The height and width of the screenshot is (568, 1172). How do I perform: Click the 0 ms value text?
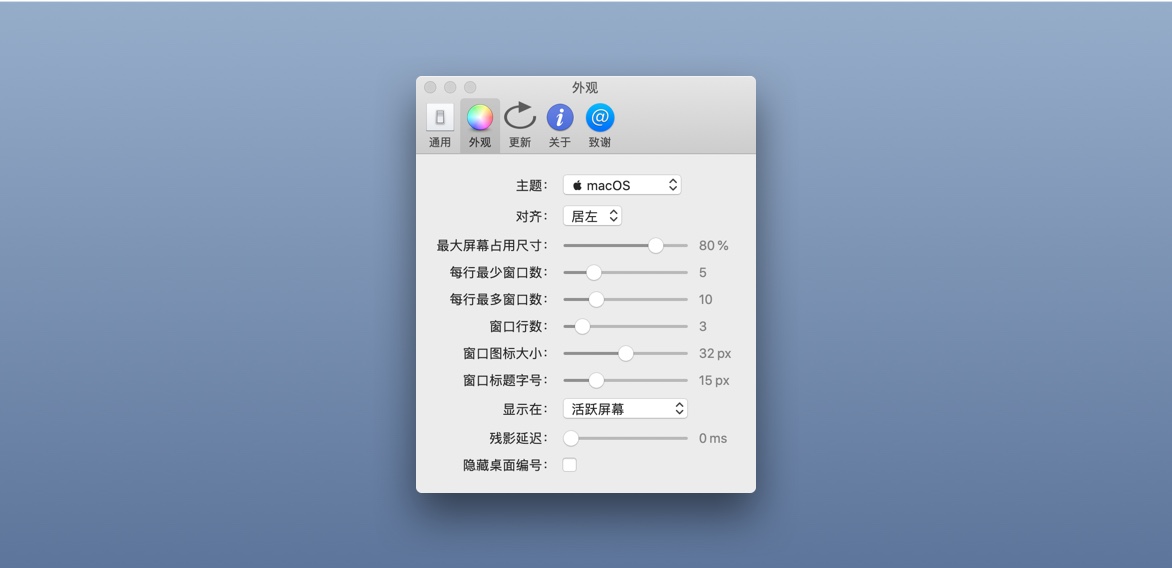coord(712,439)
